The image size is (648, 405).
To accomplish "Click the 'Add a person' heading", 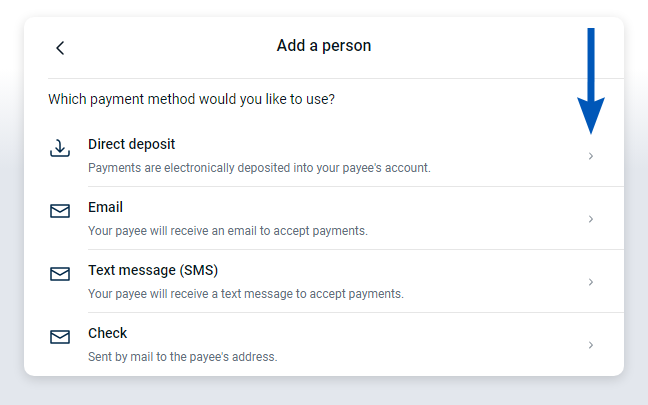I will coord(324,45).
